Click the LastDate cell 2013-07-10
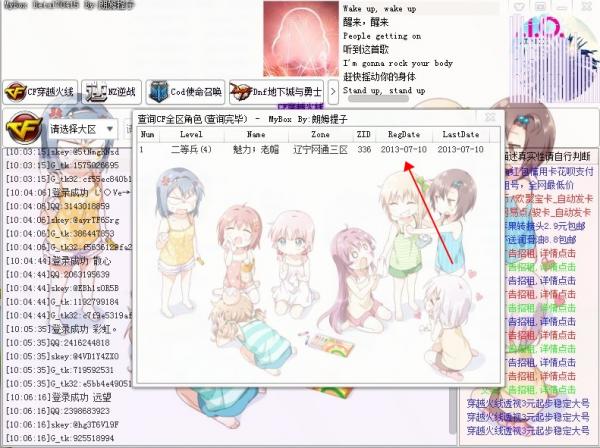 pyautogui.click(x=461, y=149)
